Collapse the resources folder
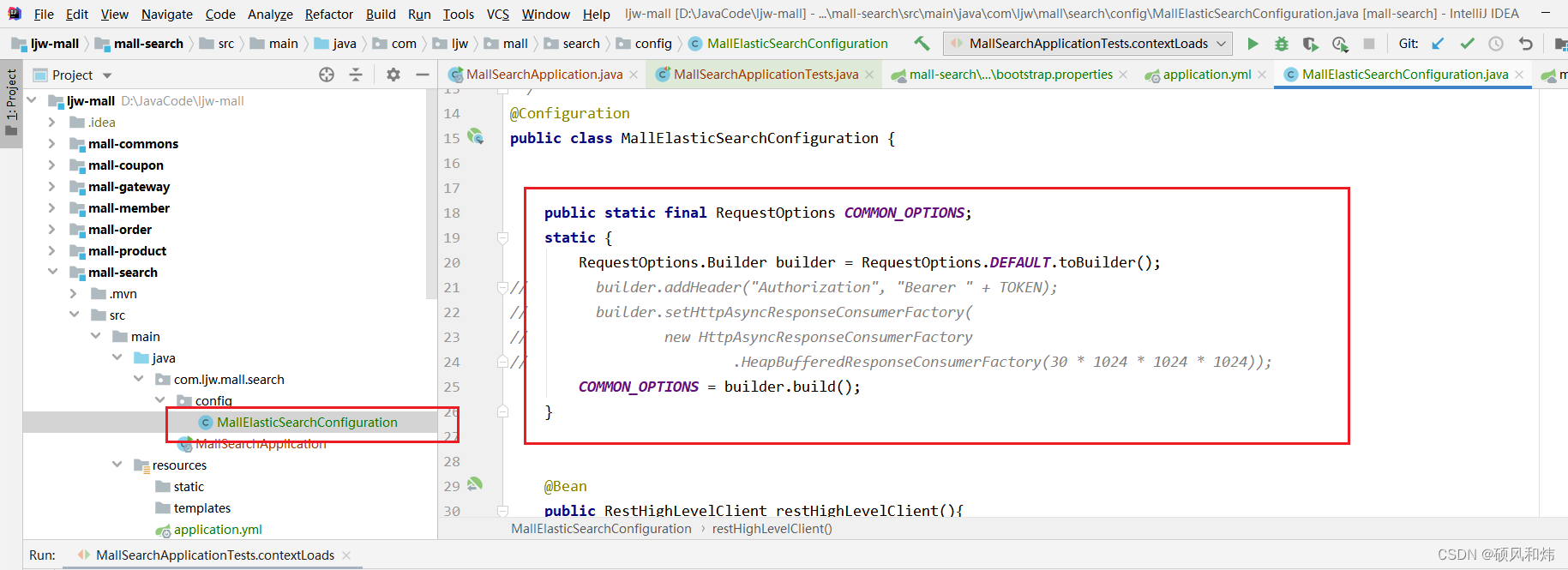 [117, 465]
